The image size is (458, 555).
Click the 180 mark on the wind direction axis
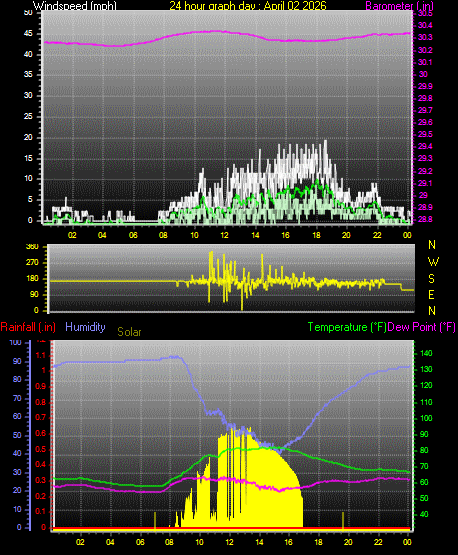[x=32, y=279]
